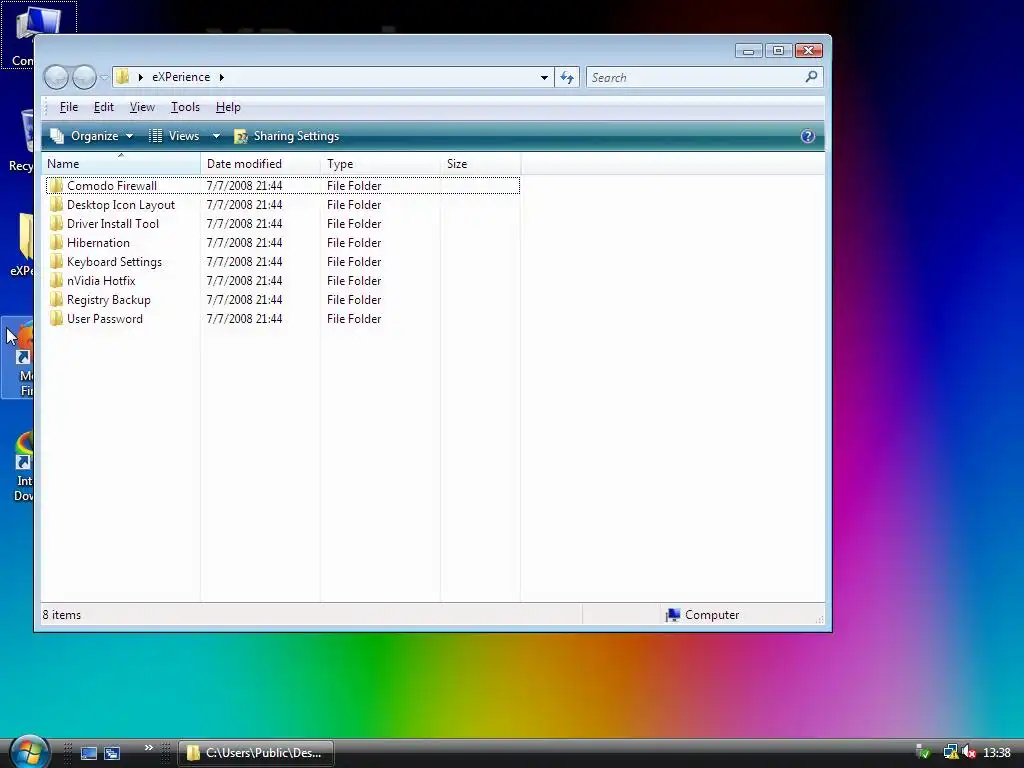Select the Keyboard Settings folder icon

[56, 261]
